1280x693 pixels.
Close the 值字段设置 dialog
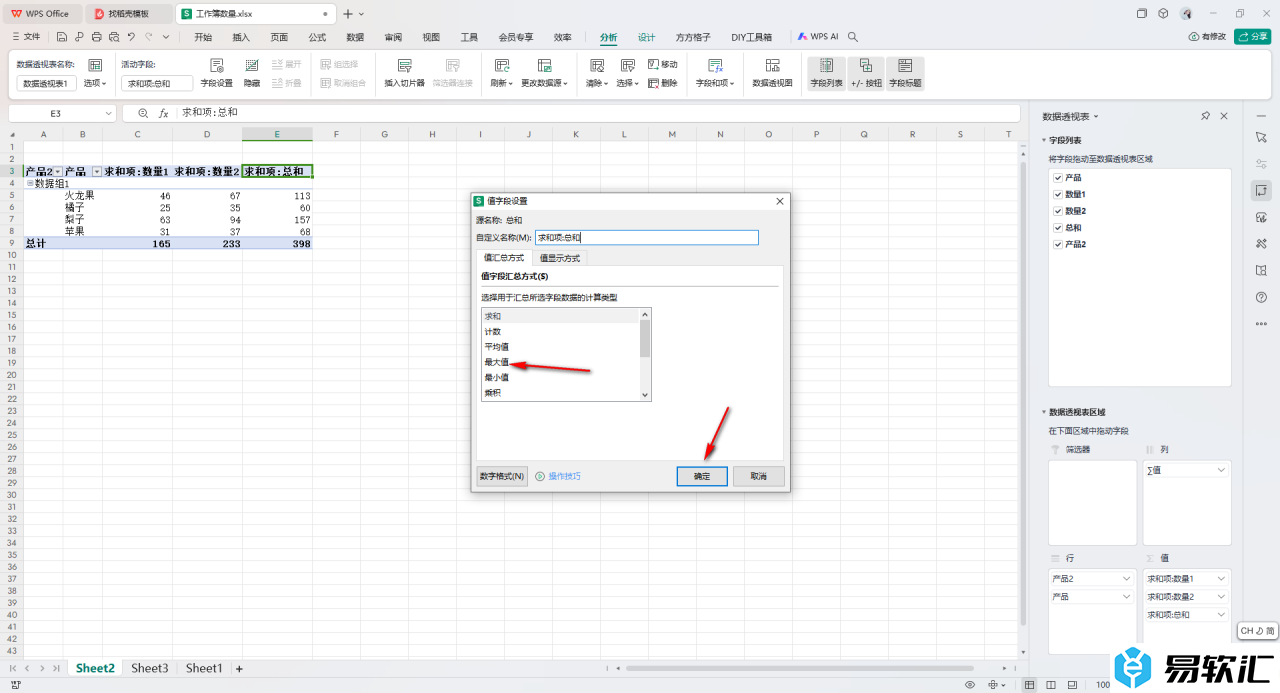(779, 201)
